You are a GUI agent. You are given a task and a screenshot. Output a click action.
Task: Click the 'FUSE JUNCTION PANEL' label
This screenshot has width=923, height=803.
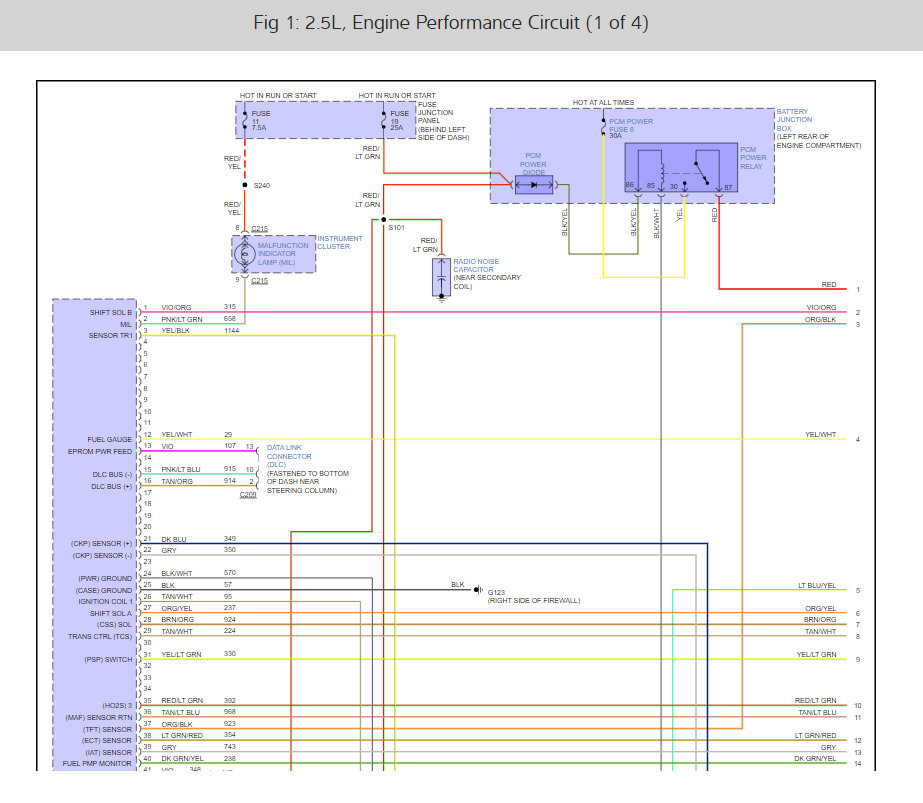tap(436, 112)
